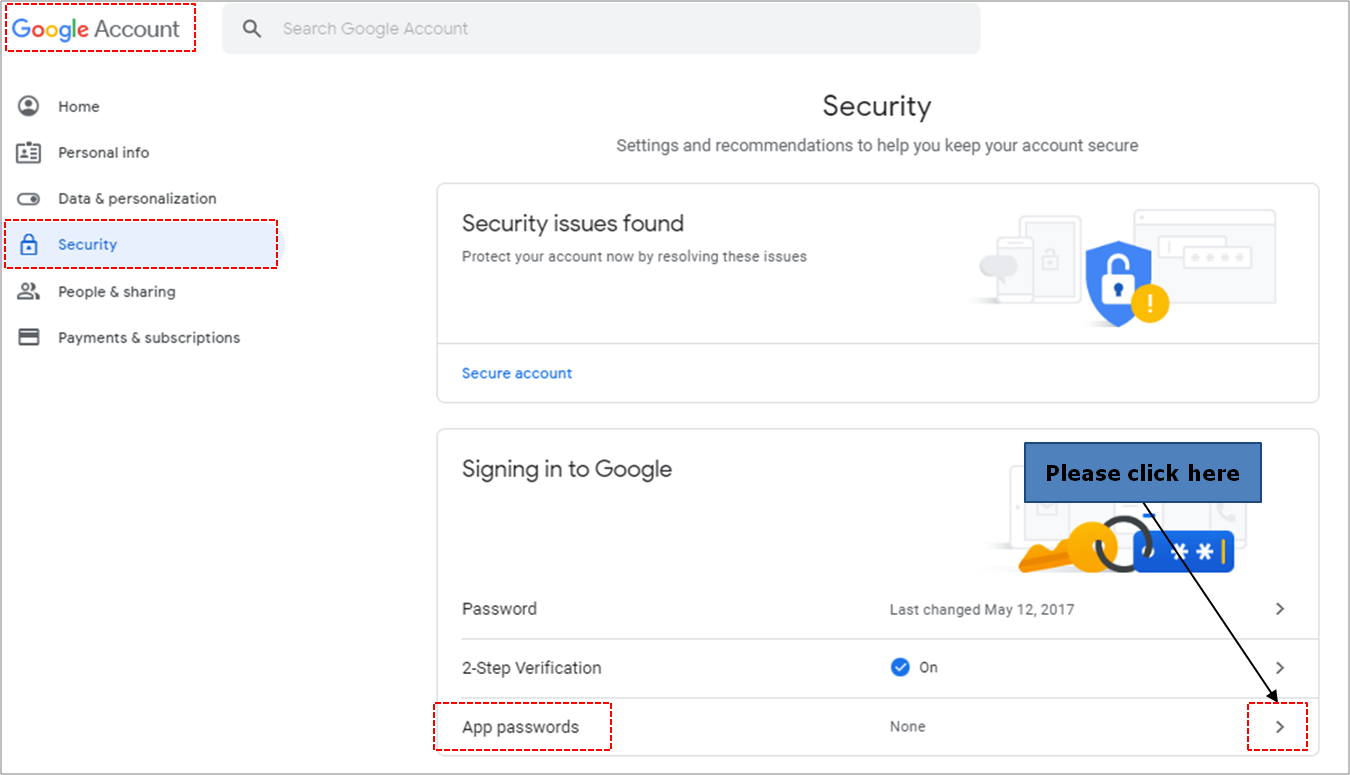1350x775 pixels.
Task: Open the App passwords chevron arrow
Action: 1280,727
